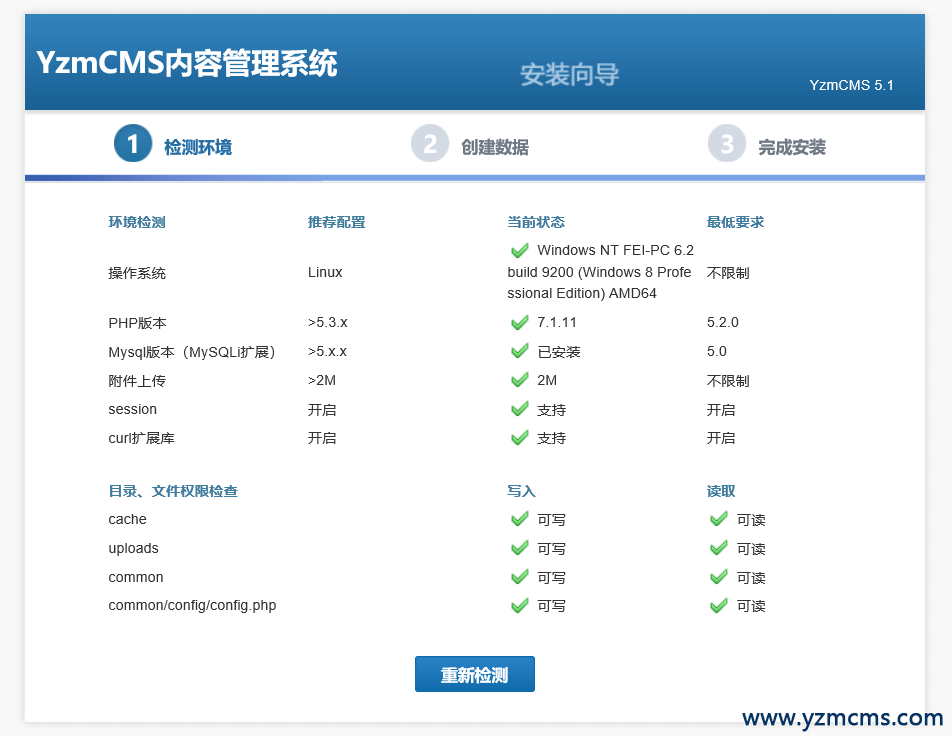
Task: Click the Mysql版本（MySQLi扩展） row label
Action: tap(193, 352)
